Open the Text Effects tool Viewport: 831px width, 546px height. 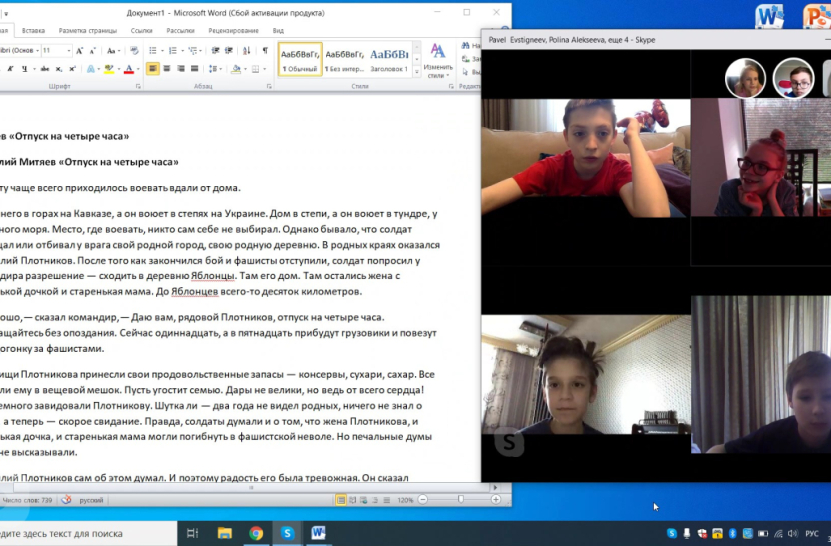(91, 69)
